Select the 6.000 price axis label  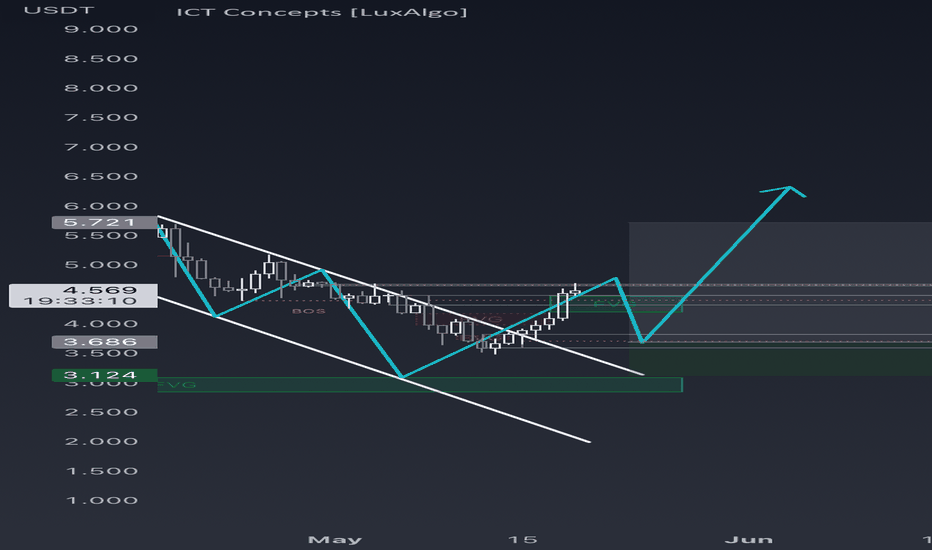click(101, 206)
